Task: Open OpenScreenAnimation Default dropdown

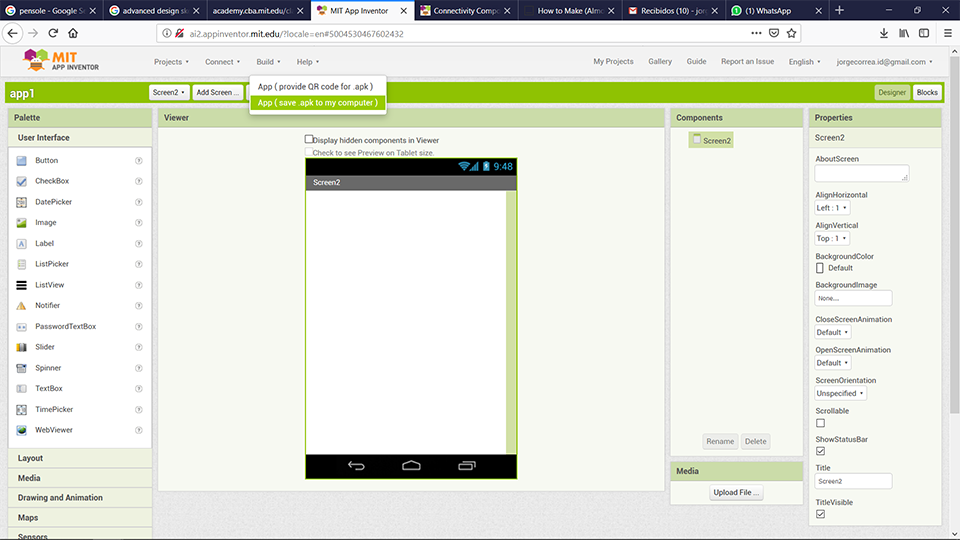Action: tap(833, 363)
